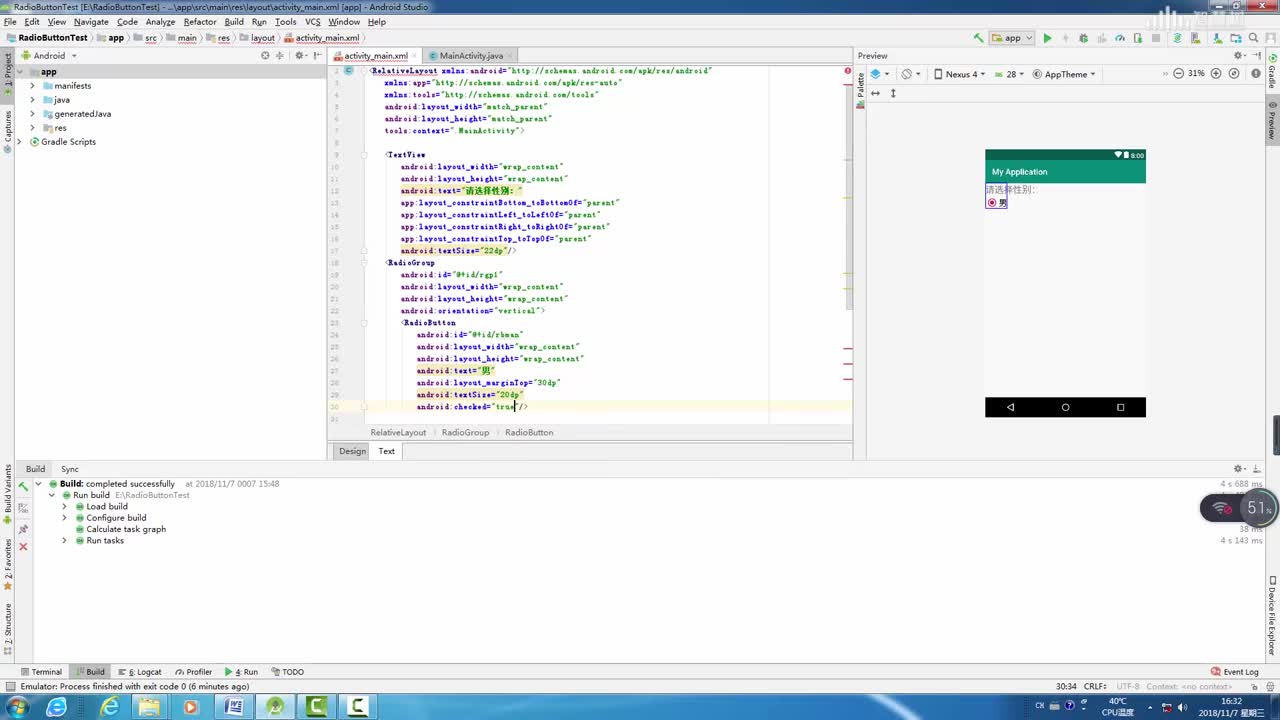Open the Event Log
The width and height of the screenshot is (1280, 720).
tap(1234, 672)
